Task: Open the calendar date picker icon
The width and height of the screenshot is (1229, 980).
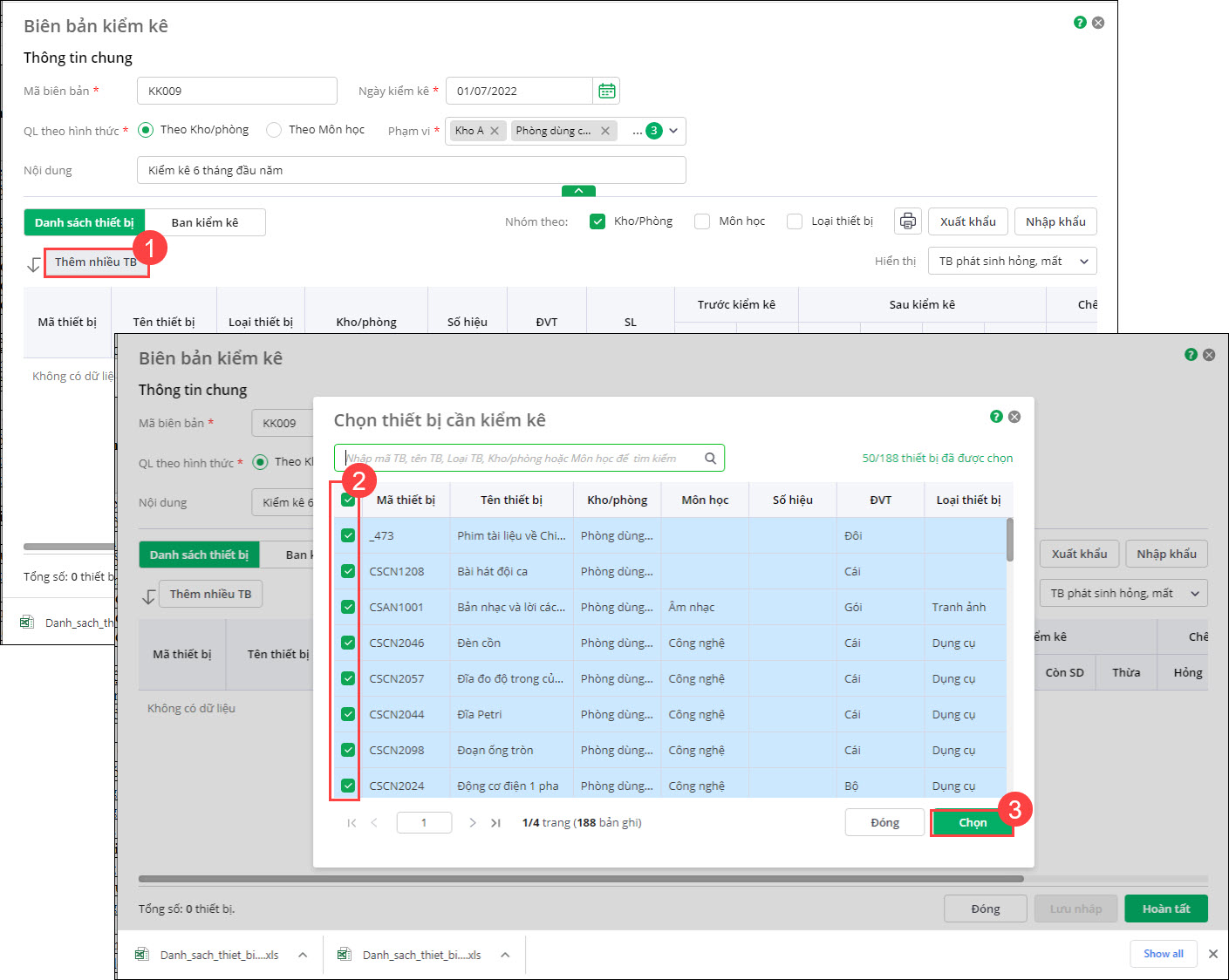Action: (606, 91)
